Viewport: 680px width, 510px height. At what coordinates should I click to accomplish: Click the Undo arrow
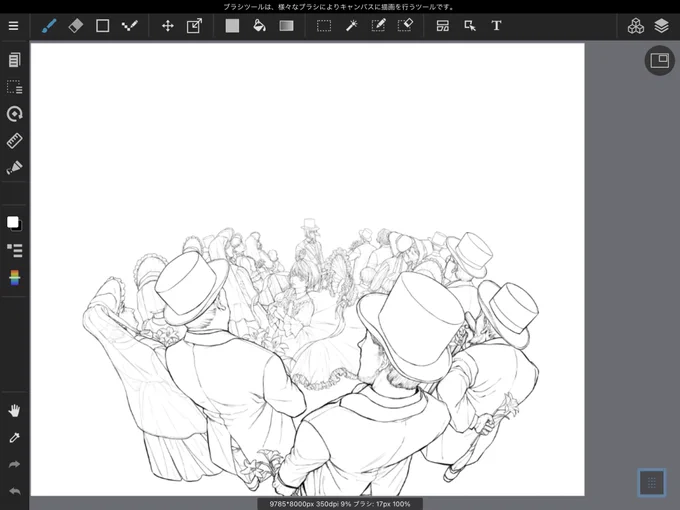point(14,491)
